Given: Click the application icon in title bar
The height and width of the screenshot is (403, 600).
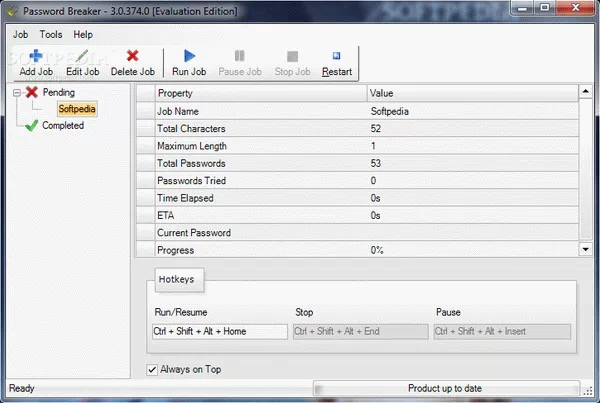Looking at the screenshot, I should pos(12,11).
